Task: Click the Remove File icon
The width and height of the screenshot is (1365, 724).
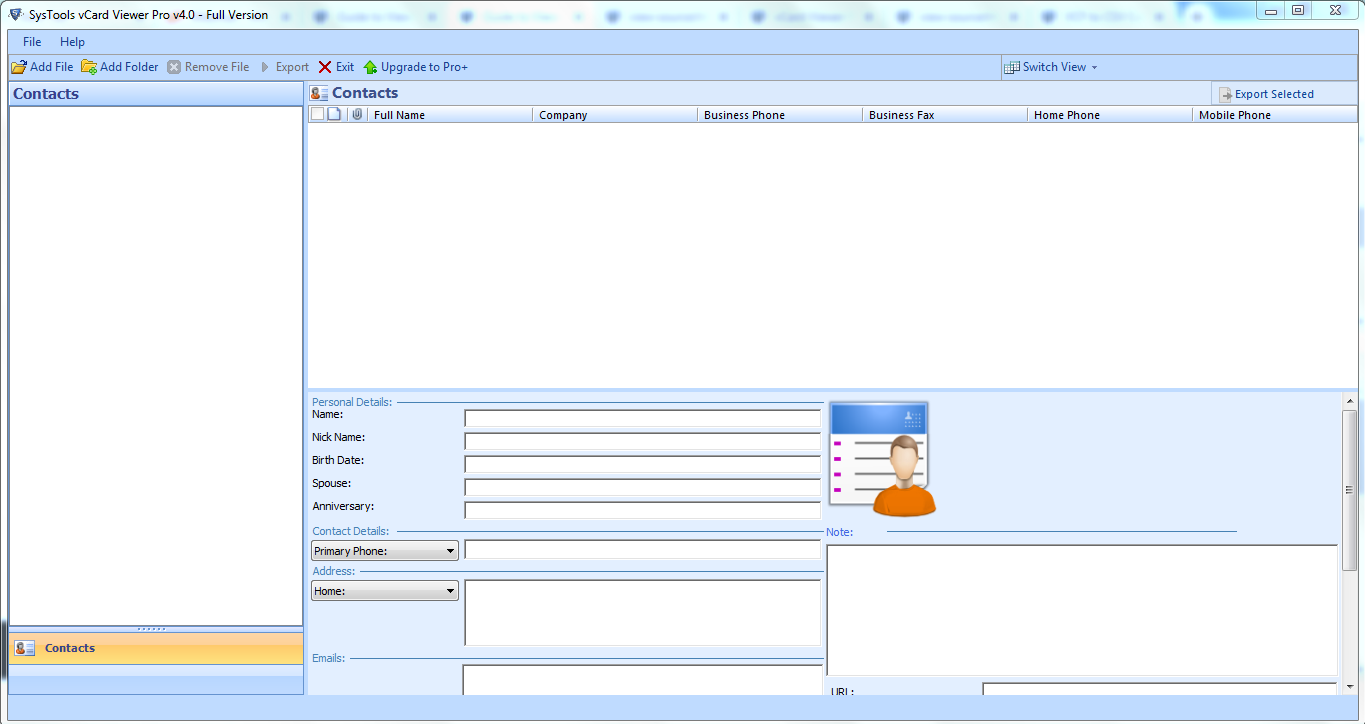Action: point(174,67)
